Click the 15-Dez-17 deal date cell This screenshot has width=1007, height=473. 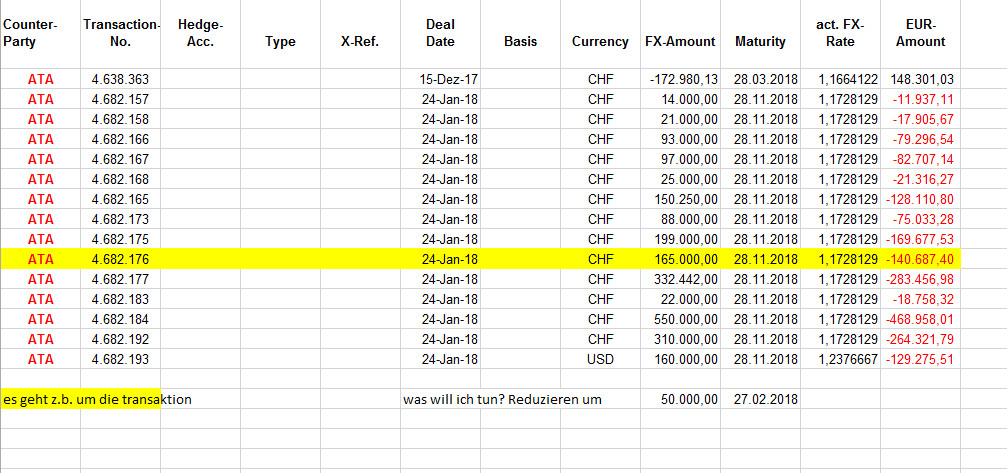pos(441,80)
